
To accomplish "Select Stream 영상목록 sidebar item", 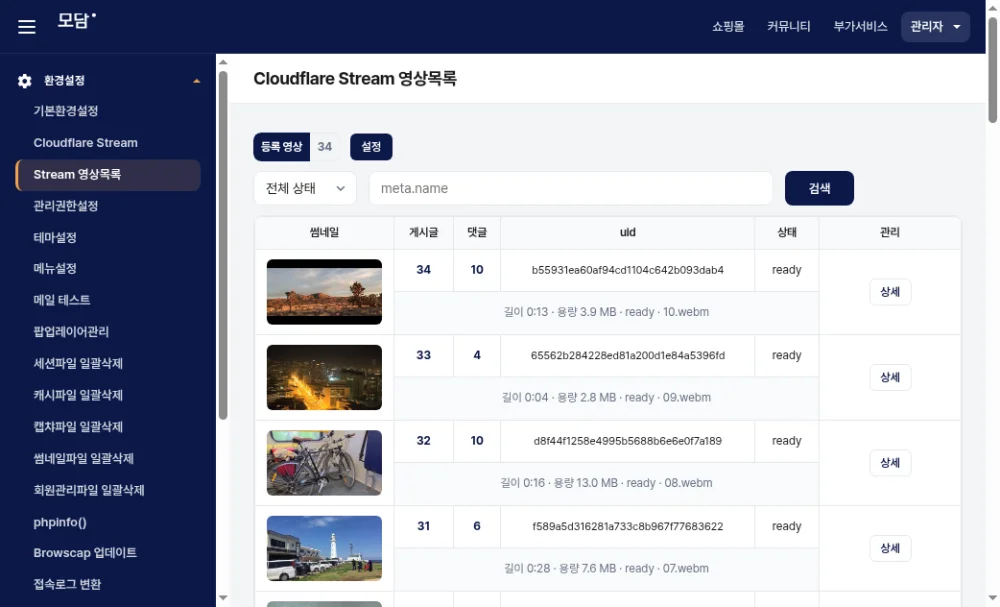I will pyautogui.click(x=108, y=175).
